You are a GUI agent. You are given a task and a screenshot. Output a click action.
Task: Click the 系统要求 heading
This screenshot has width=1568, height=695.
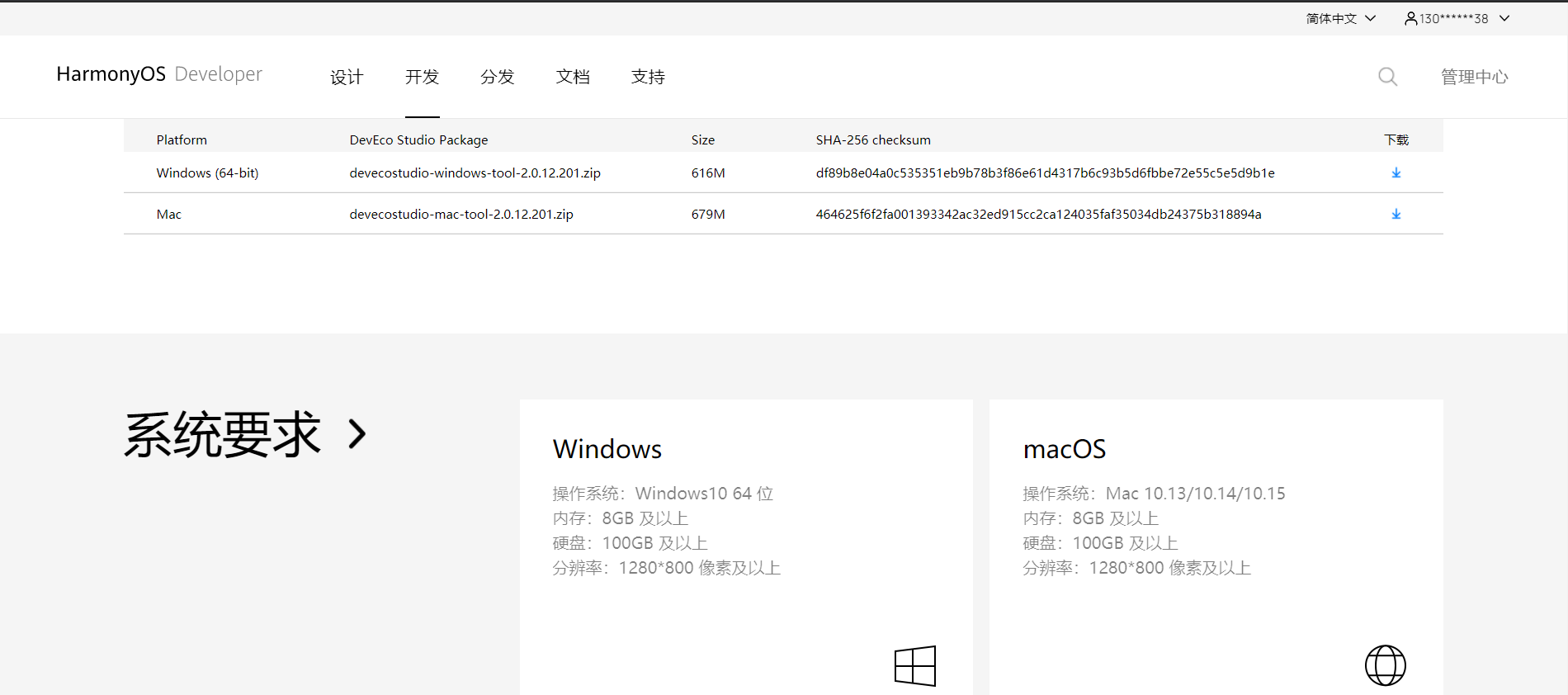point(222,434)
